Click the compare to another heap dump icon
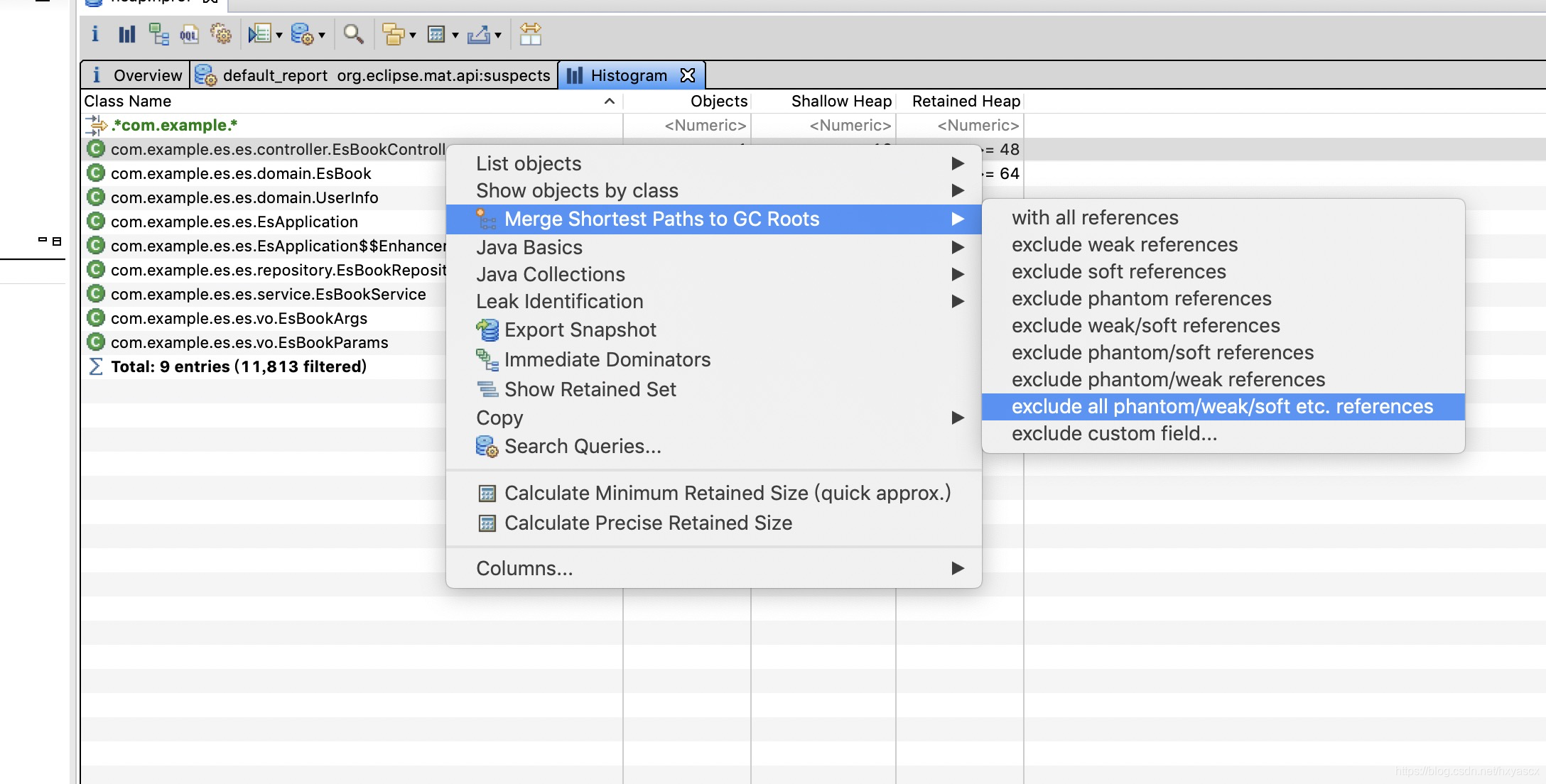The width and height of the screenshot is (1546, 784). click(531, 33)
